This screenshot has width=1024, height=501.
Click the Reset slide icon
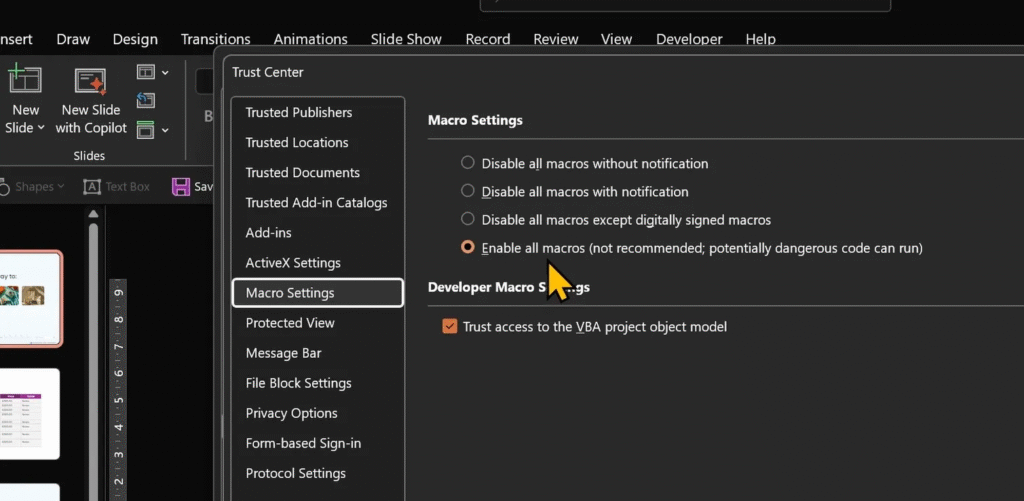click(146, 100)
